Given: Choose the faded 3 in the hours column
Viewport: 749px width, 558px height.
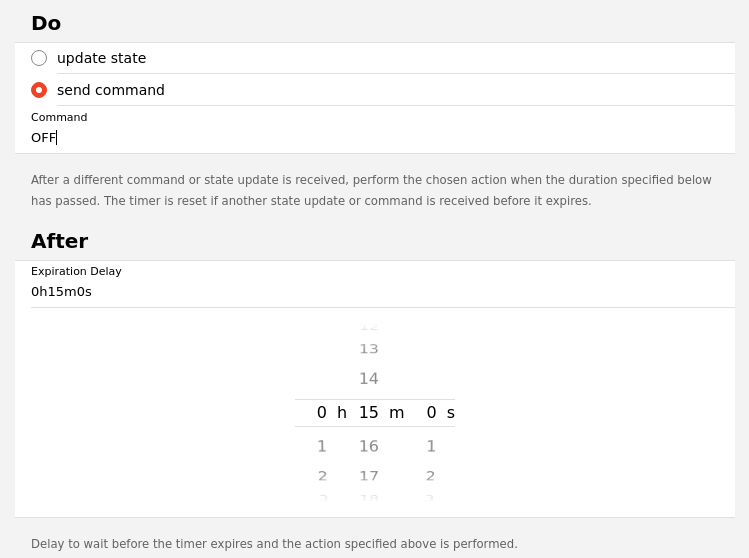Looking at the screenshot, I should [x=322, y=496].
